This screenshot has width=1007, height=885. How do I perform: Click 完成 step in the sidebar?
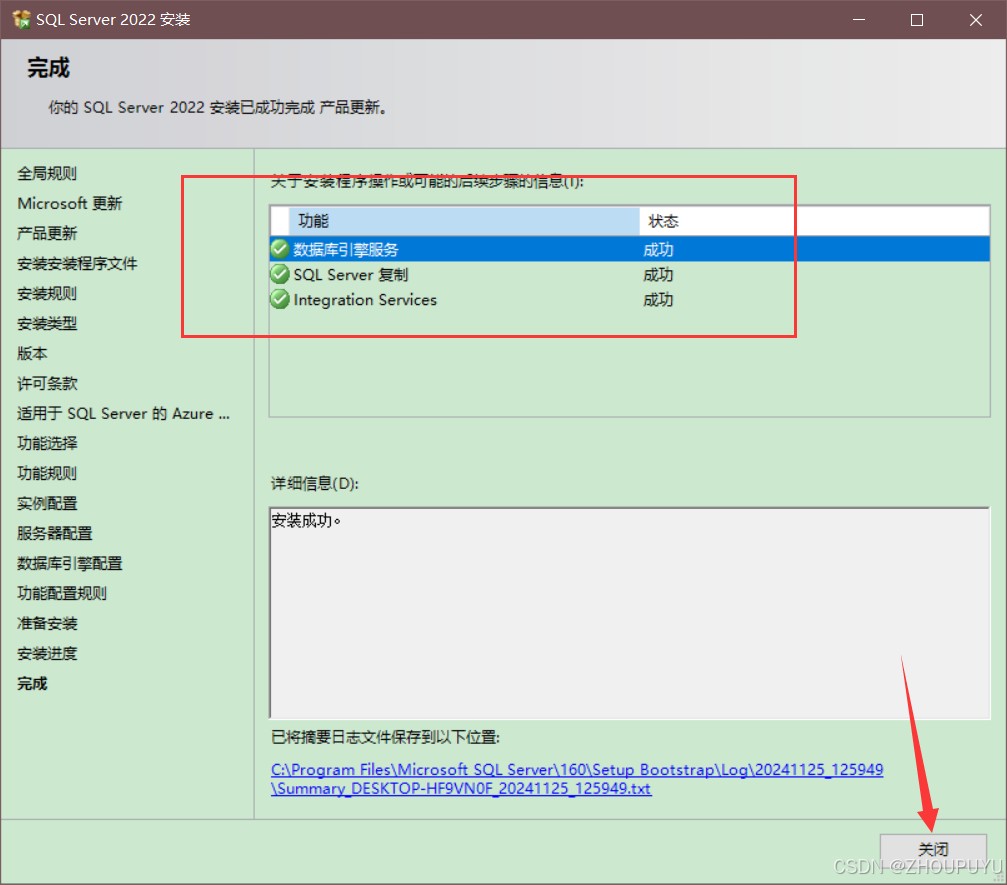click(32, 683)
